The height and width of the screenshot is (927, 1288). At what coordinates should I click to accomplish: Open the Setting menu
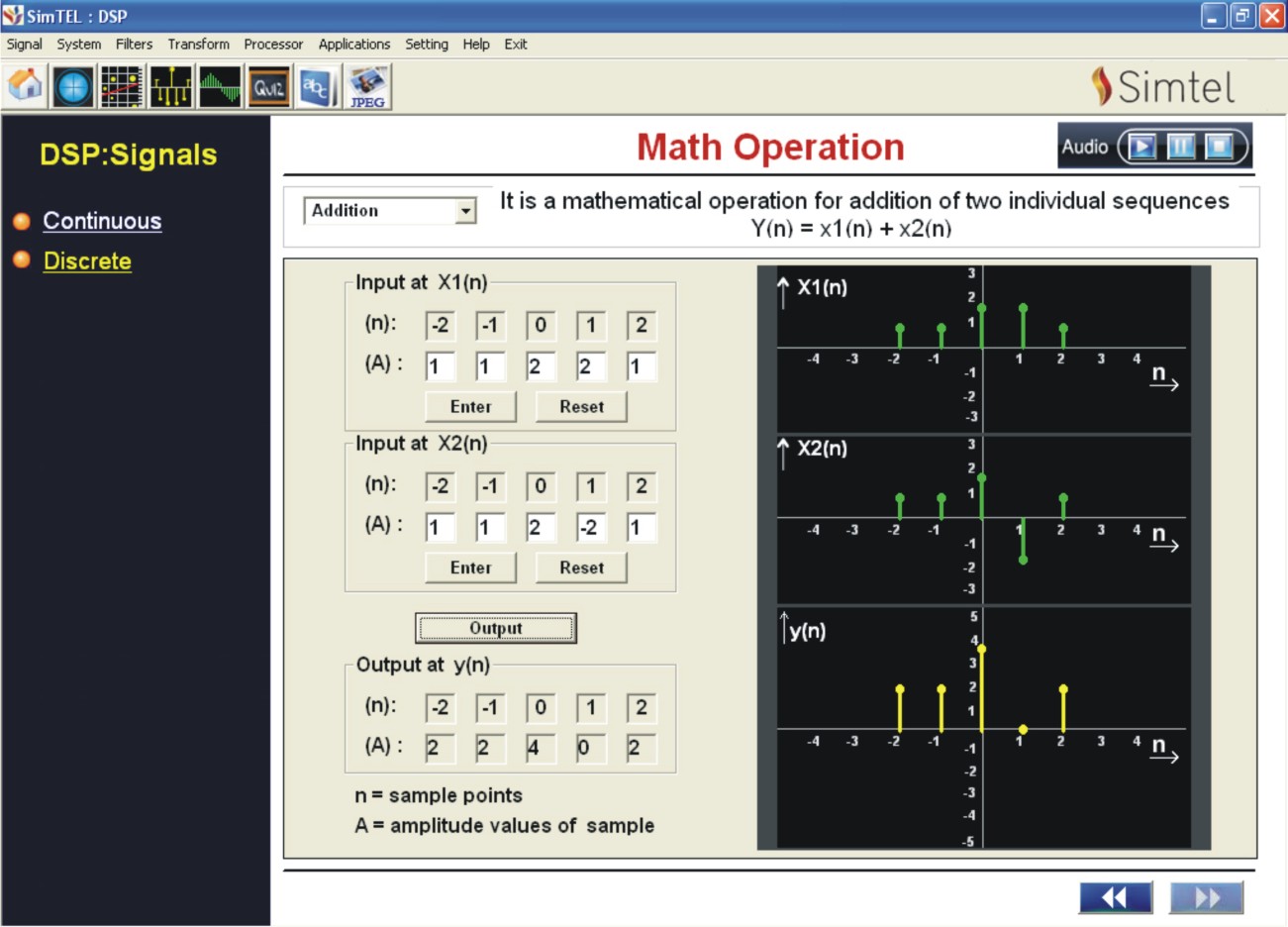(x=427, y=45)
